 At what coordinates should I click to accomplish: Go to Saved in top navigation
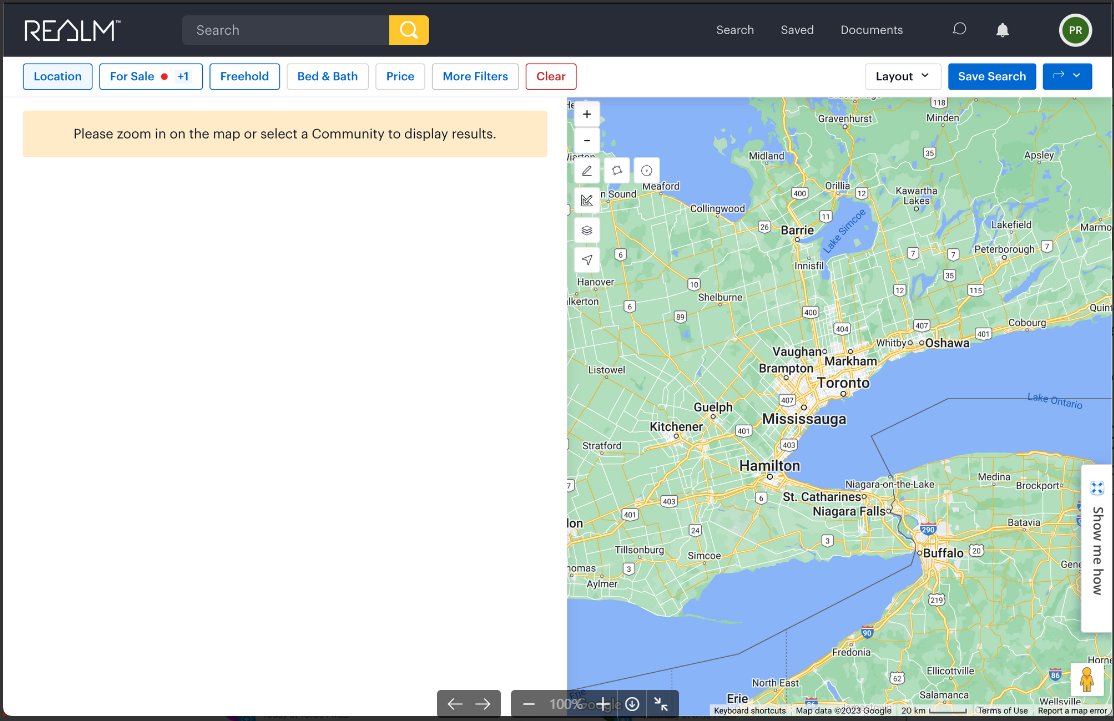tap(797, 30)
